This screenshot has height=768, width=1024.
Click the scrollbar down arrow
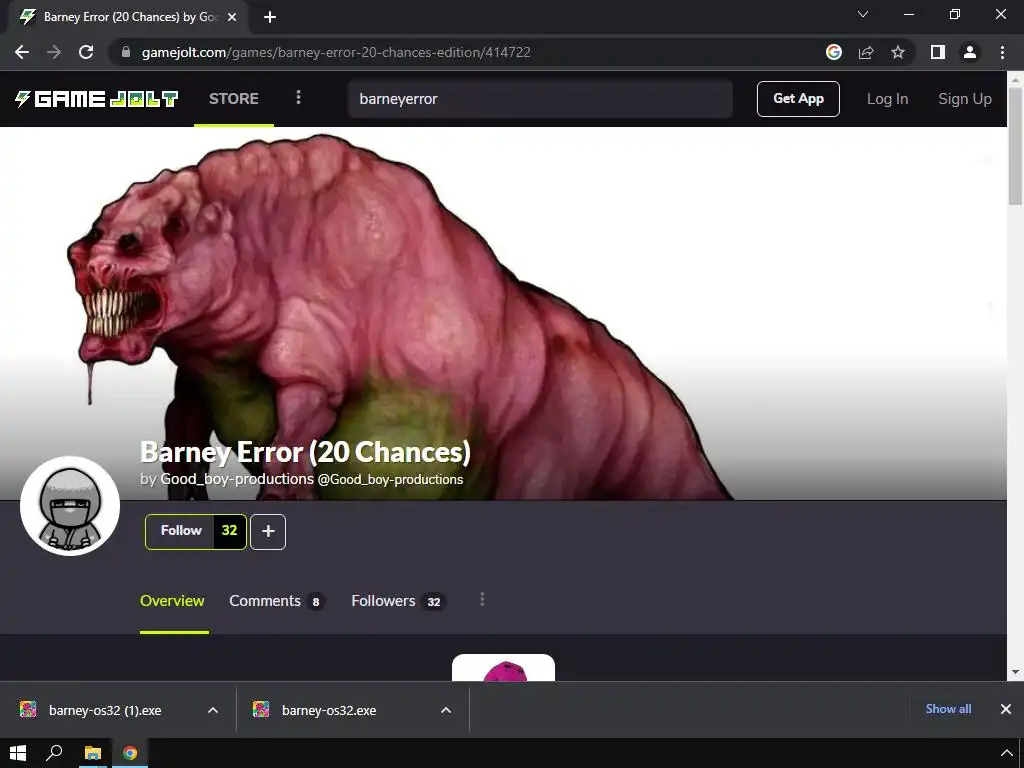point(1016,672)
